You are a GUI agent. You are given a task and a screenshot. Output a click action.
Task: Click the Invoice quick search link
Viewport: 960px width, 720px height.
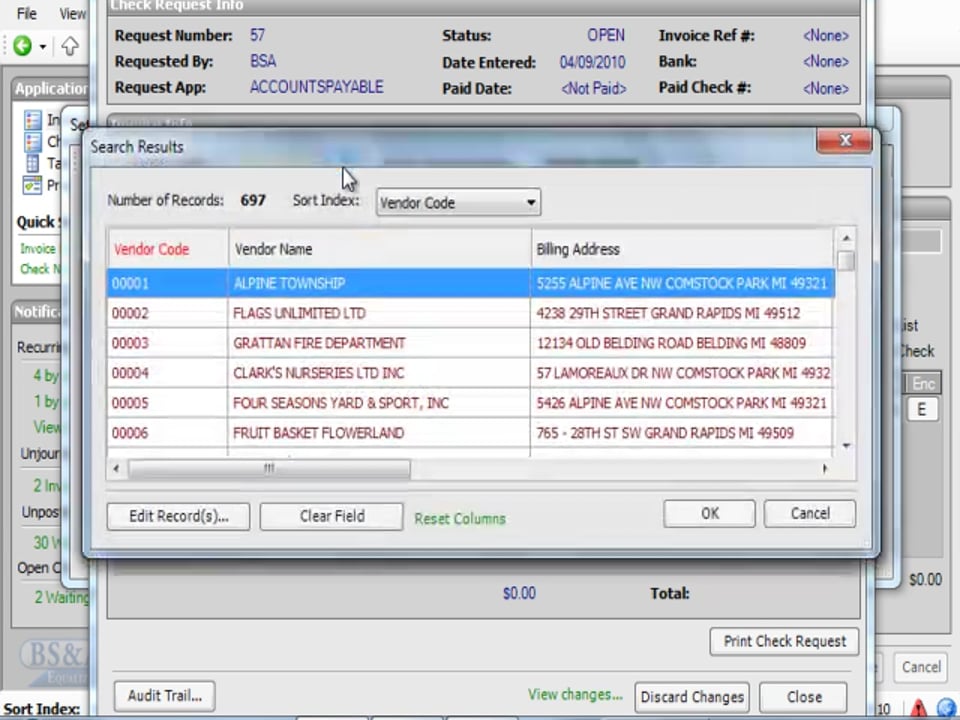[x=37, y=249]
